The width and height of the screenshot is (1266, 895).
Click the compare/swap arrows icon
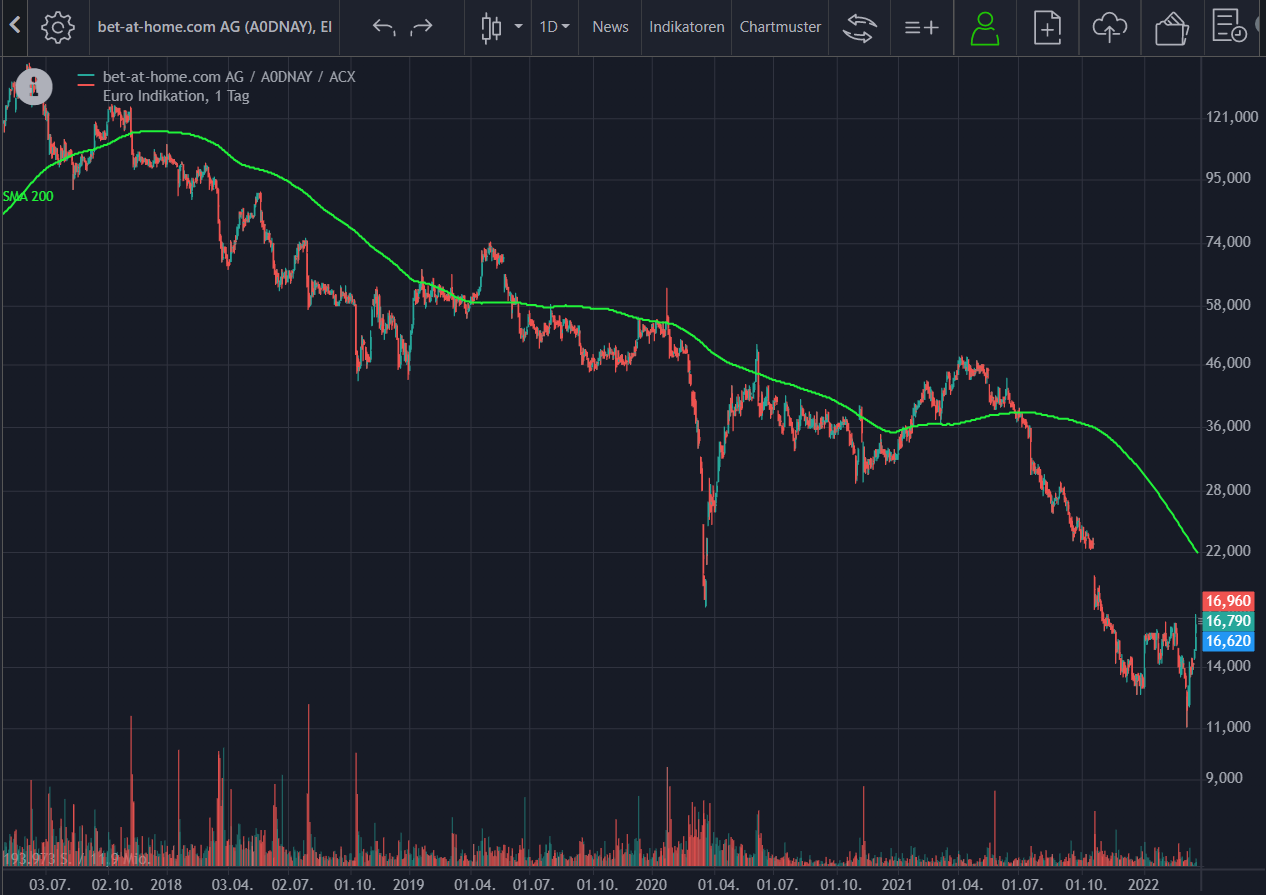(858, 27)
